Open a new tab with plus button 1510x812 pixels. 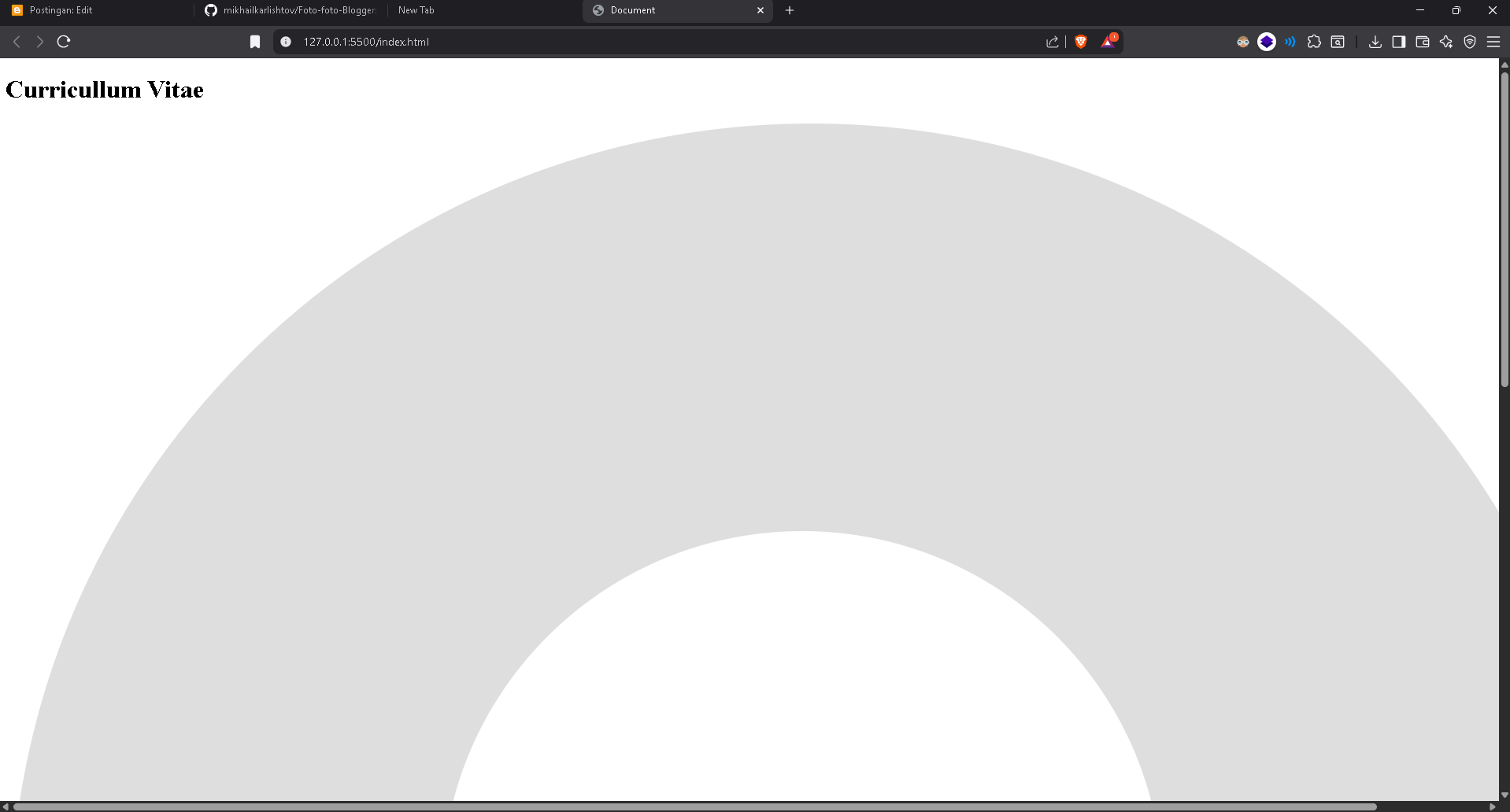click(790, 10)
